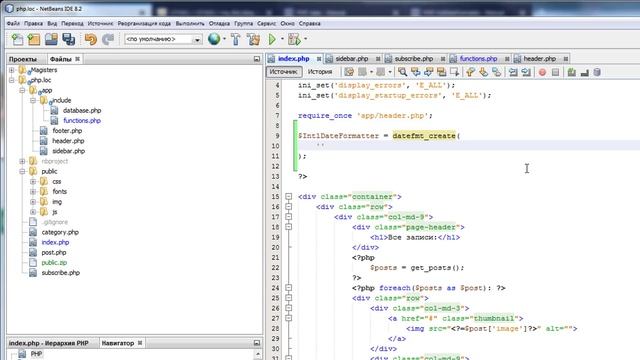Close the subscribe.php tab

point(442,59)
